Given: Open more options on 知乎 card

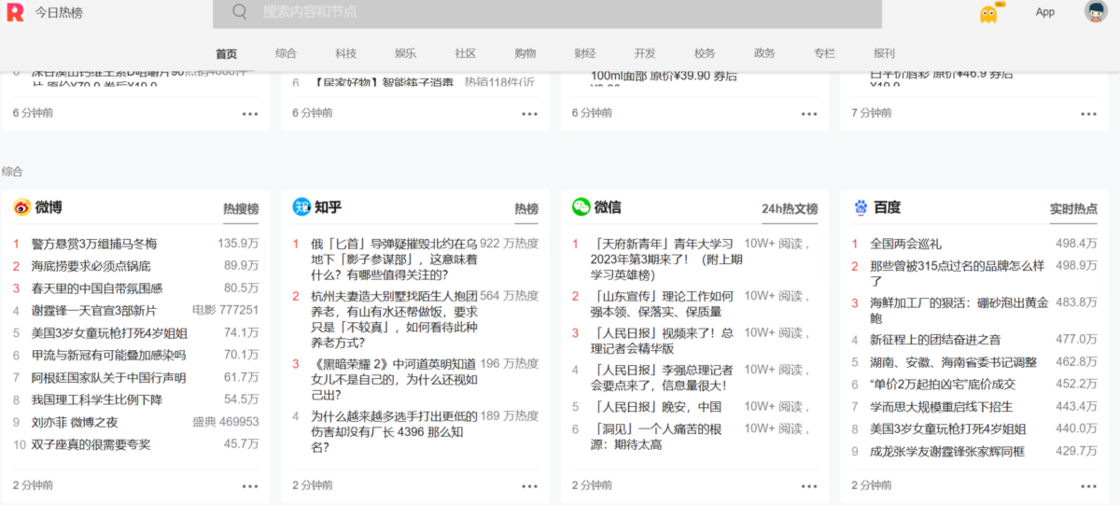Looking at the screenshot, I should coord(529,486).
